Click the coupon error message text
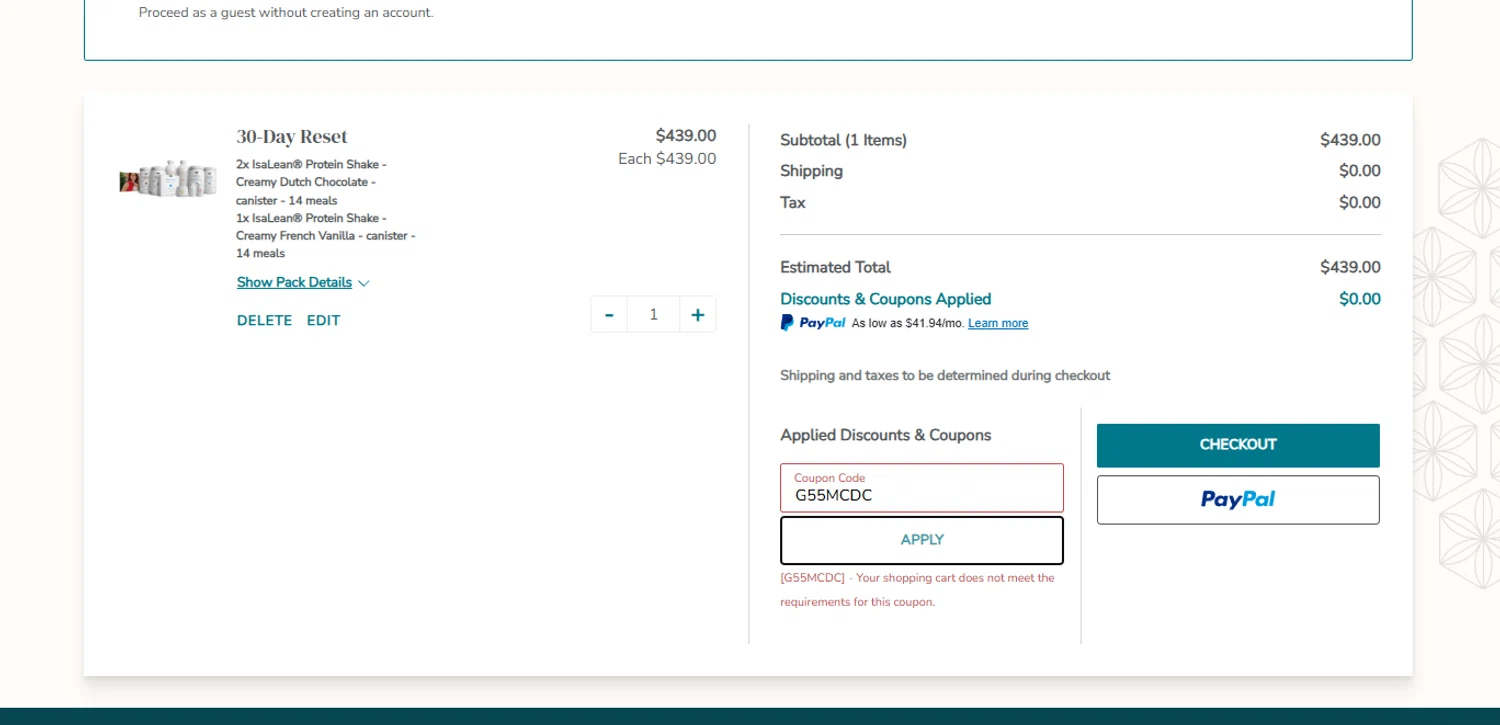Viewport: 1500px width, 725px height. tap(917, 590)
